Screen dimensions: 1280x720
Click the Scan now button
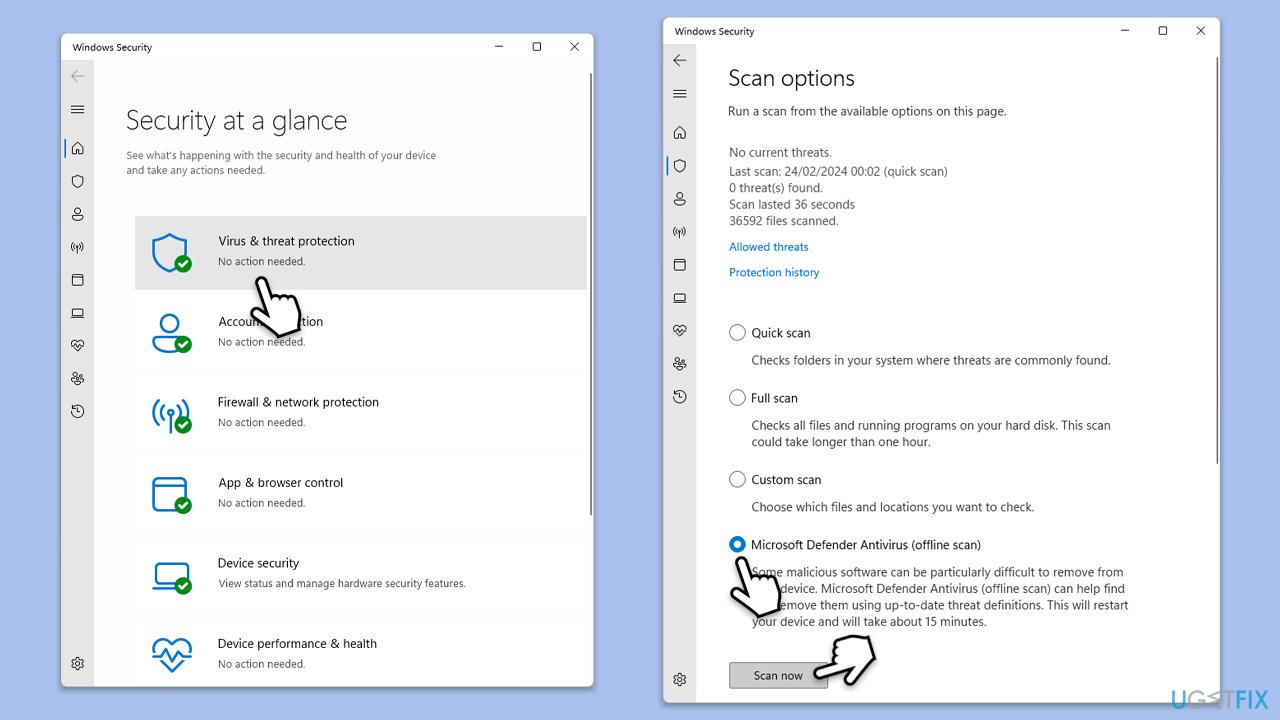pyautogui.click(x=778, y=676)
